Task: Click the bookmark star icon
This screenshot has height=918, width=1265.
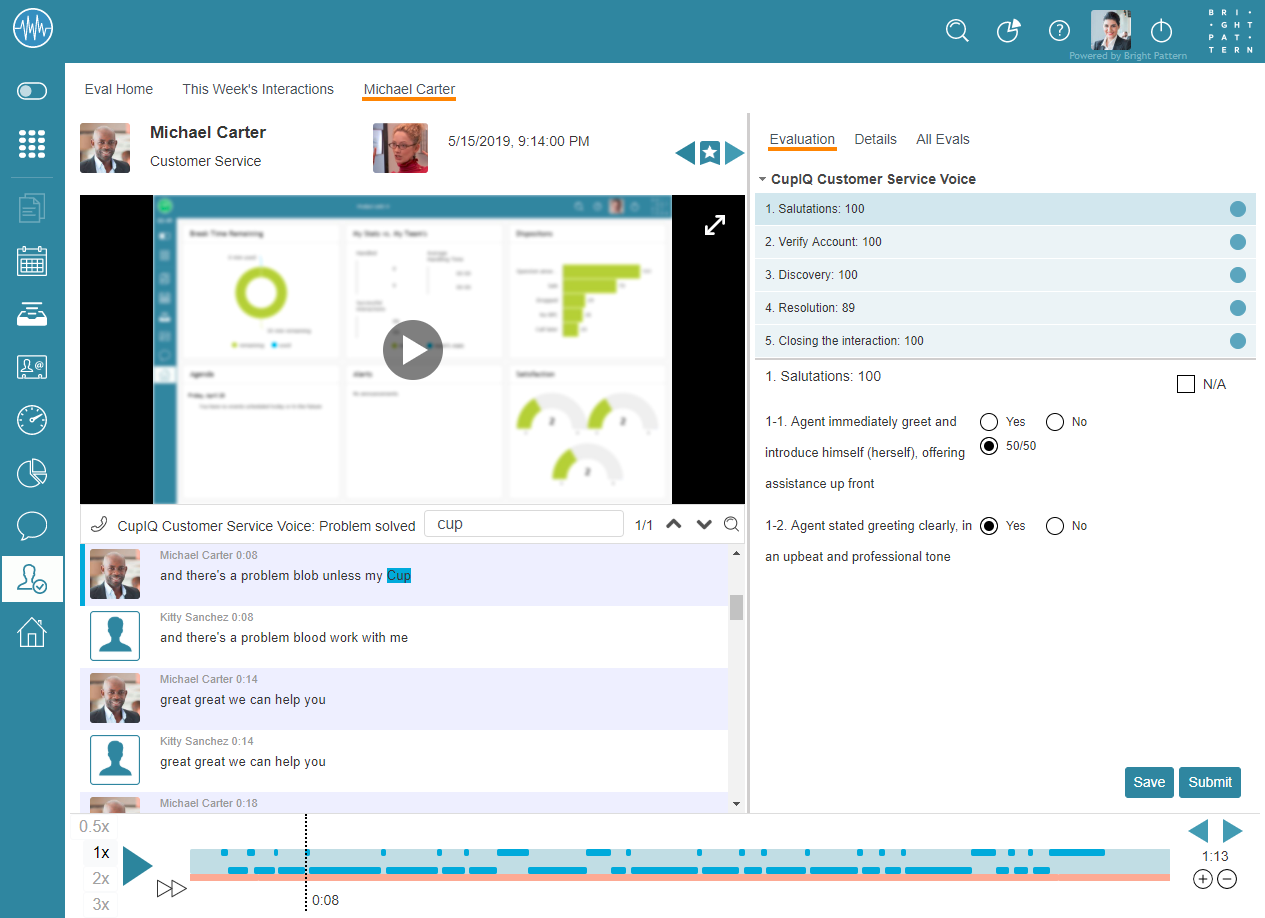Action: (x=710, y=153)
